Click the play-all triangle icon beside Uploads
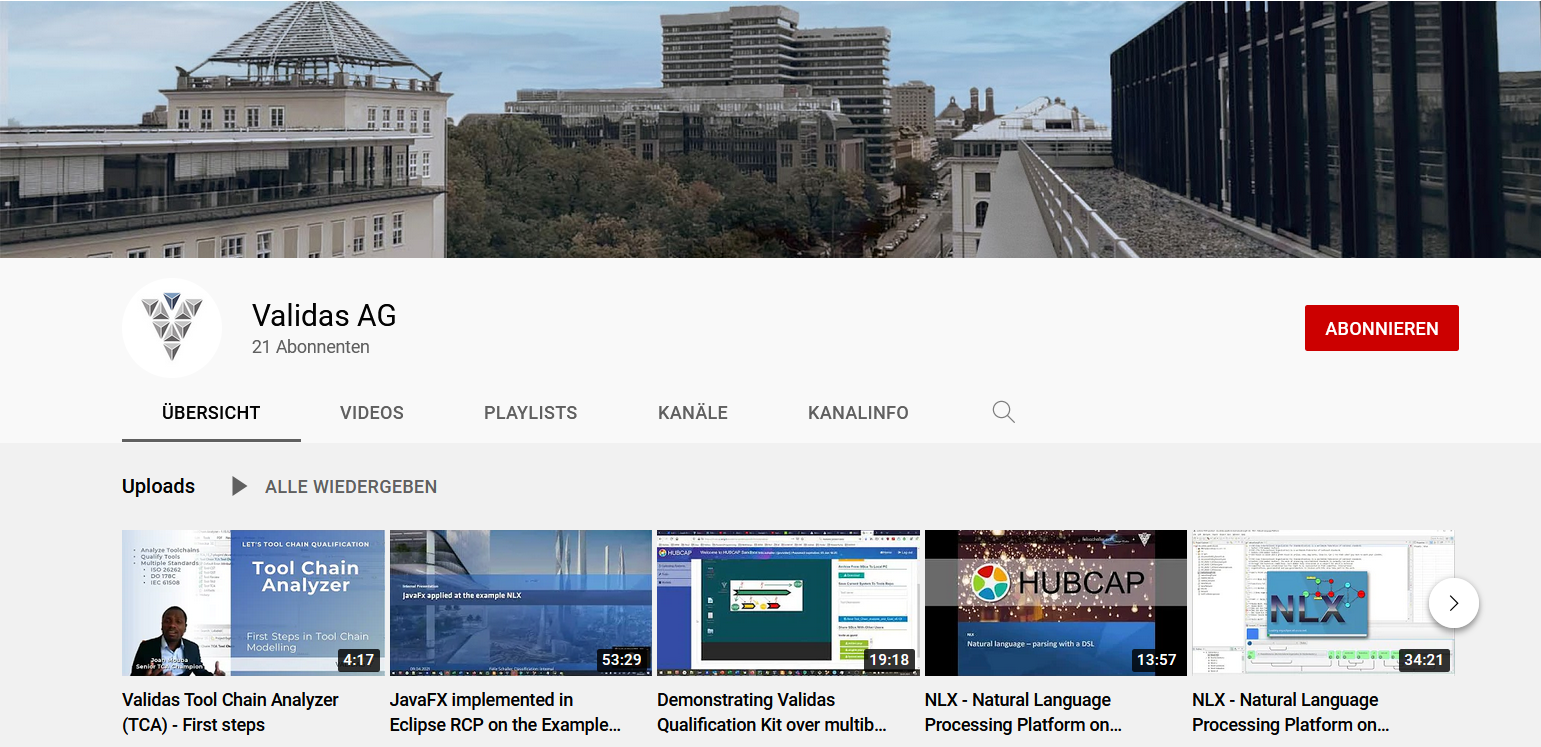1541x747 pixels. point(239,487)
